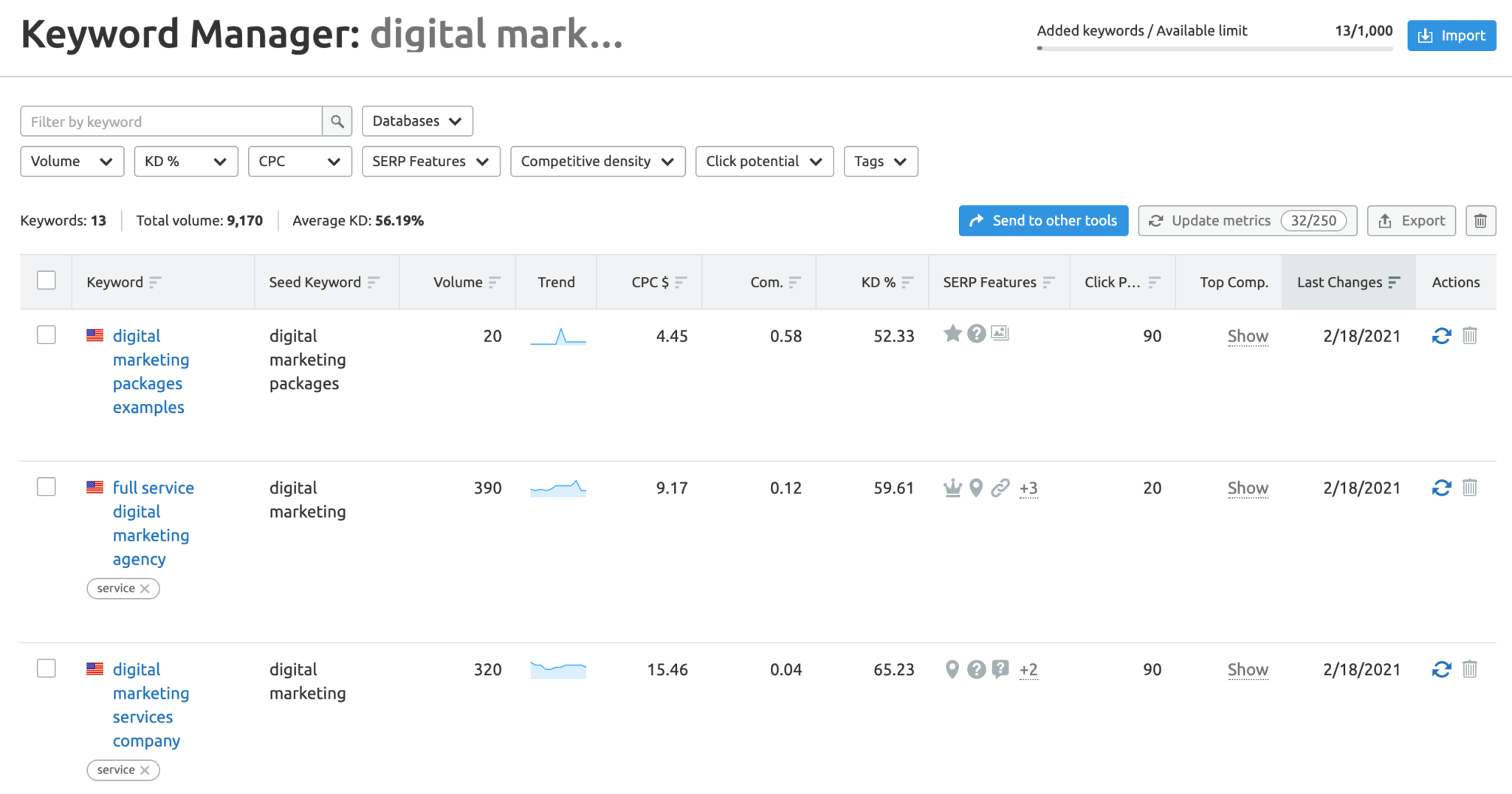Sort table by KD % column icon
The width and height of the screenshot is (1512, 794).
click(x=907, y=282)
